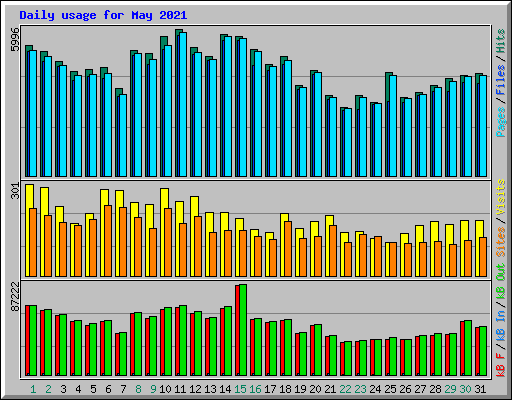This screenshot has height=400, width=512.
Task: Click the kB F legend label
Action: click(500, 365)
